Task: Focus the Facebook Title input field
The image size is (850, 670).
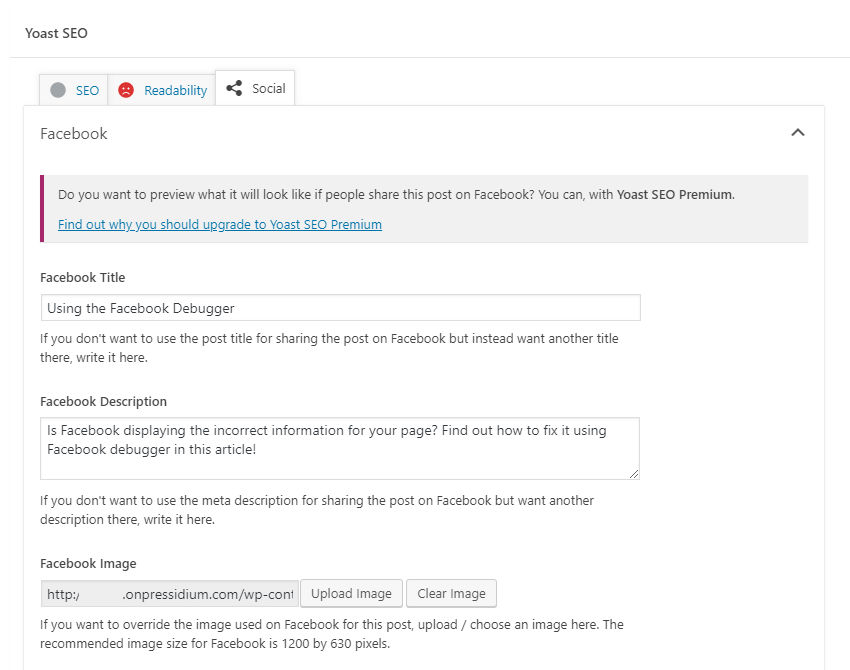Action: coord(340,308)
